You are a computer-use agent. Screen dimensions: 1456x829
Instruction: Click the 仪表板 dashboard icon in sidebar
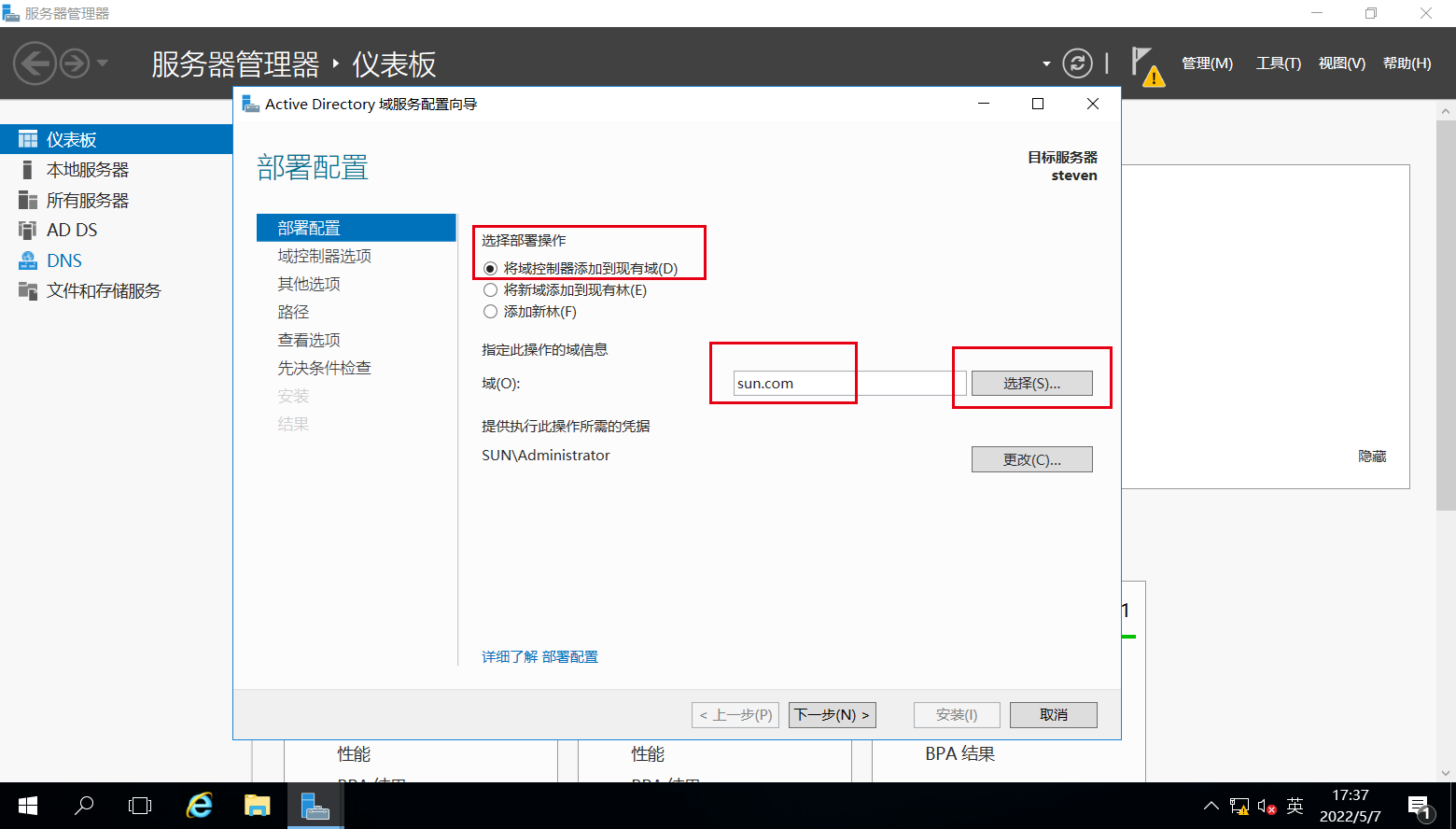pyautogui.click(x=28, y=139)
